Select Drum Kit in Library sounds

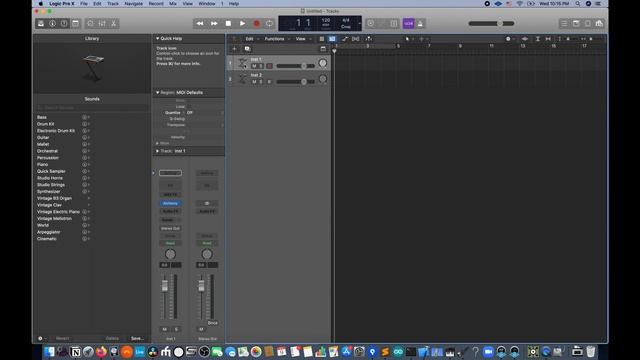tap(45, 124)
